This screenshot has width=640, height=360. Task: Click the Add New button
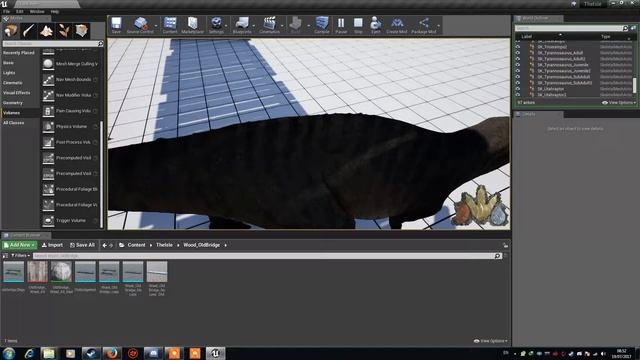pos(19,245)
